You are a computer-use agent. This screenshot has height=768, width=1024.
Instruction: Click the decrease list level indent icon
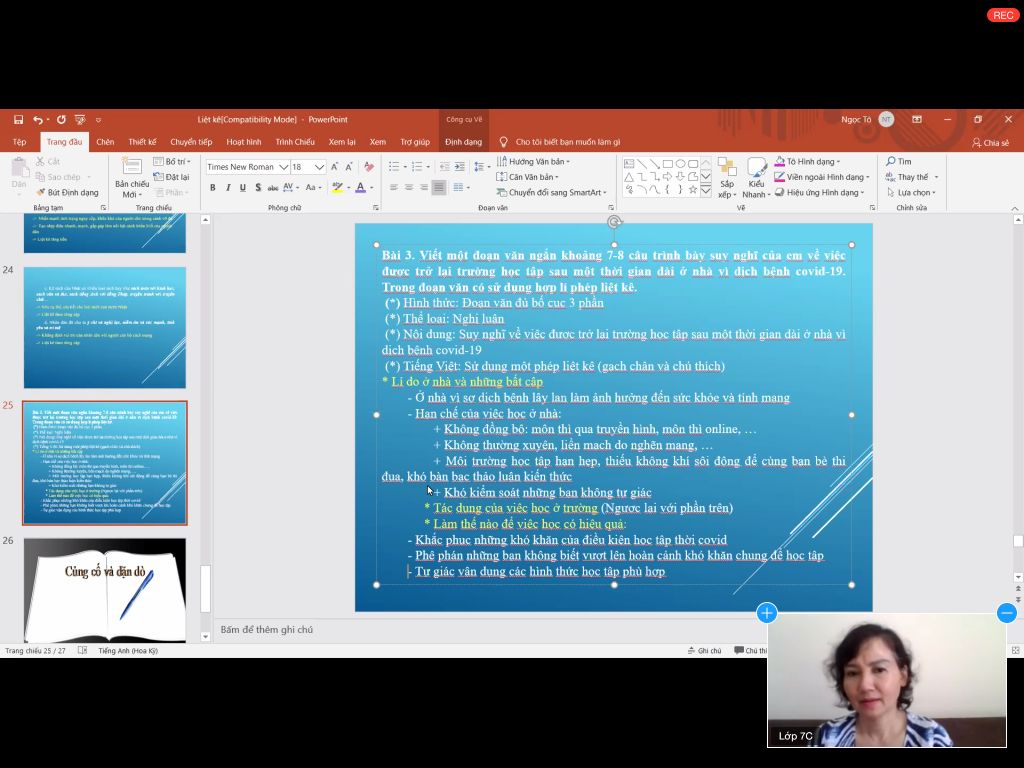[444, 167]
